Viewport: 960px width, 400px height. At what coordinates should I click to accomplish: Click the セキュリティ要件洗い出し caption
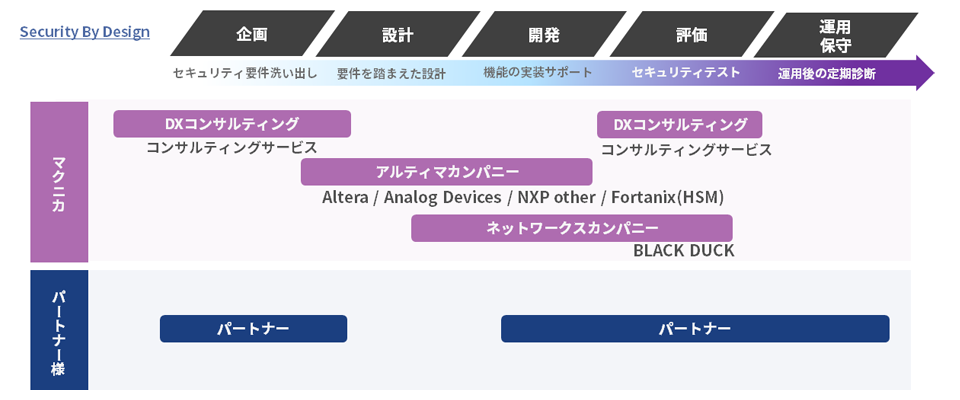click(245, 74)
